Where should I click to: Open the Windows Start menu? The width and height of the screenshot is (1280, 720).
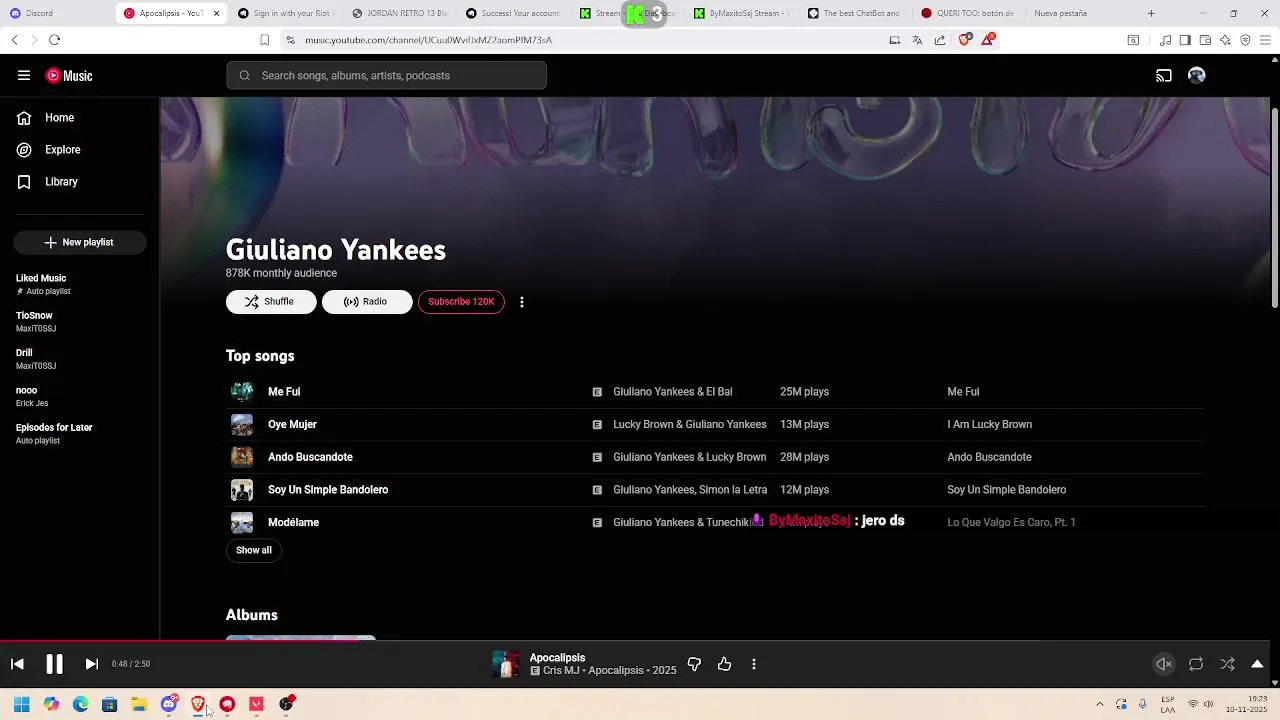[22, 704]
